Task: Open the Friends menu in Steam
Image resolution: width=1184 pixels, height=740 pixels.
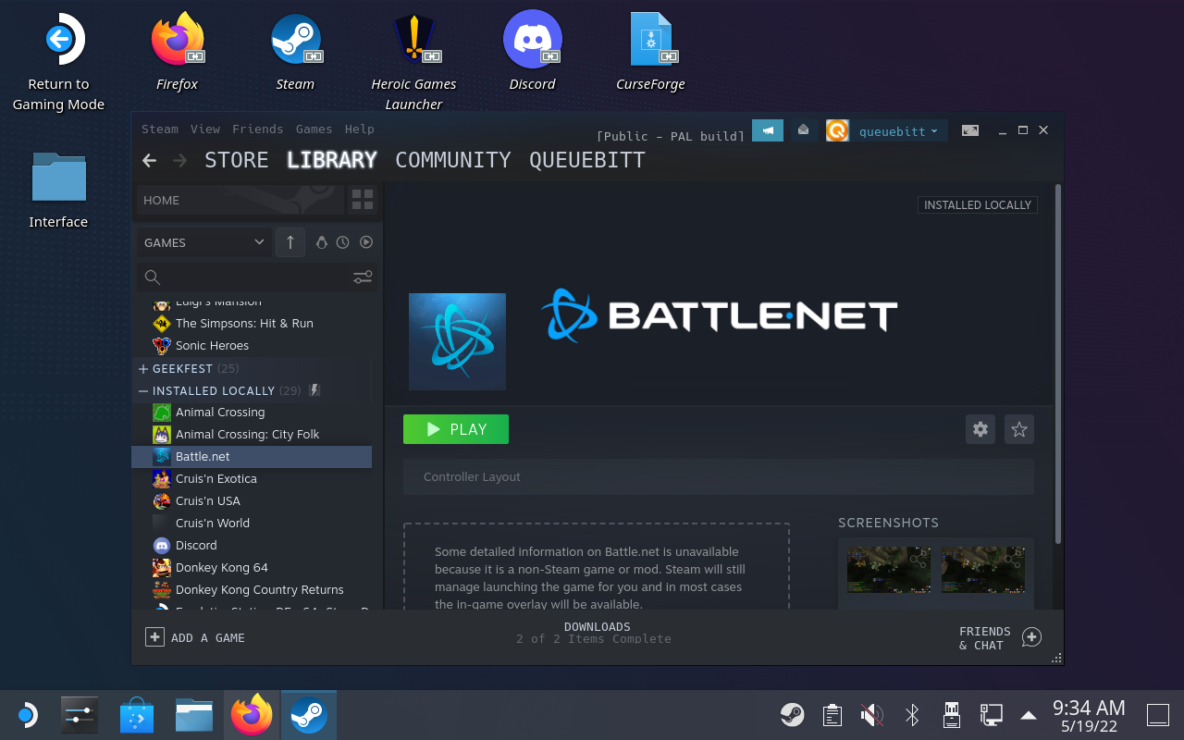Action: click(257, 129)
